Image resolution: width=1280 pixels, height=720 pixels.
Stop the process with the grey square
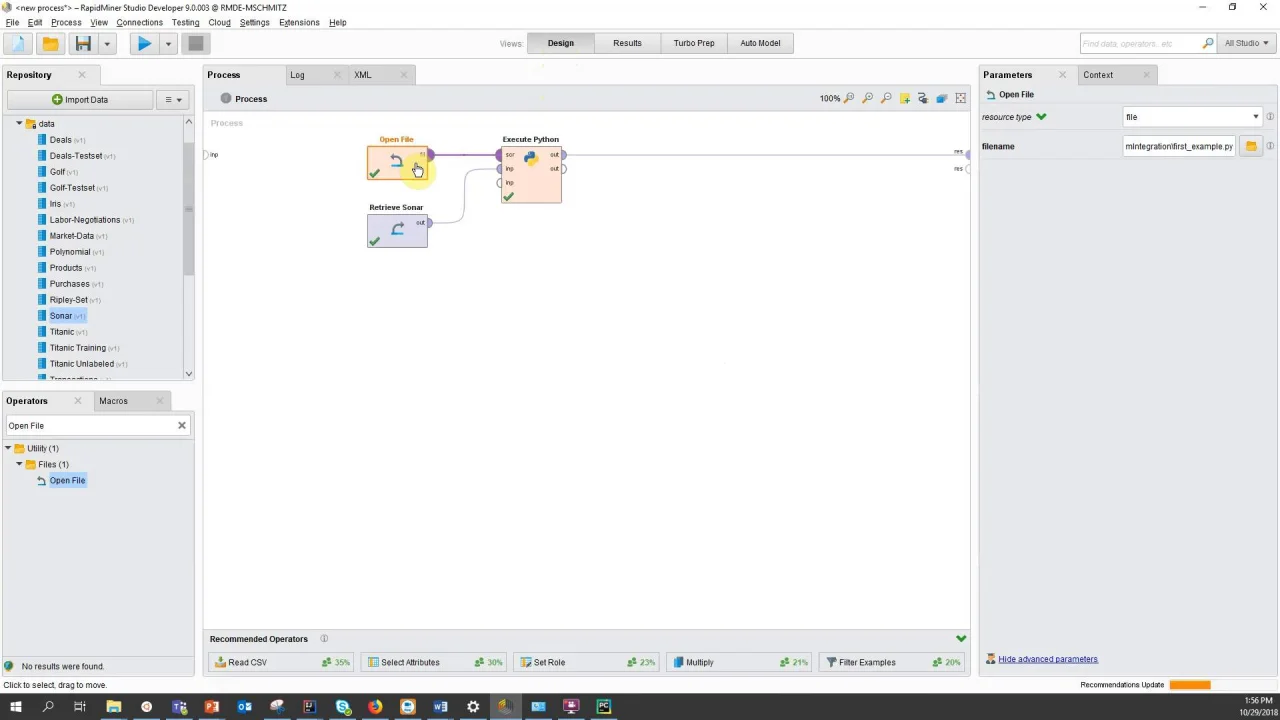coord(195,43)
